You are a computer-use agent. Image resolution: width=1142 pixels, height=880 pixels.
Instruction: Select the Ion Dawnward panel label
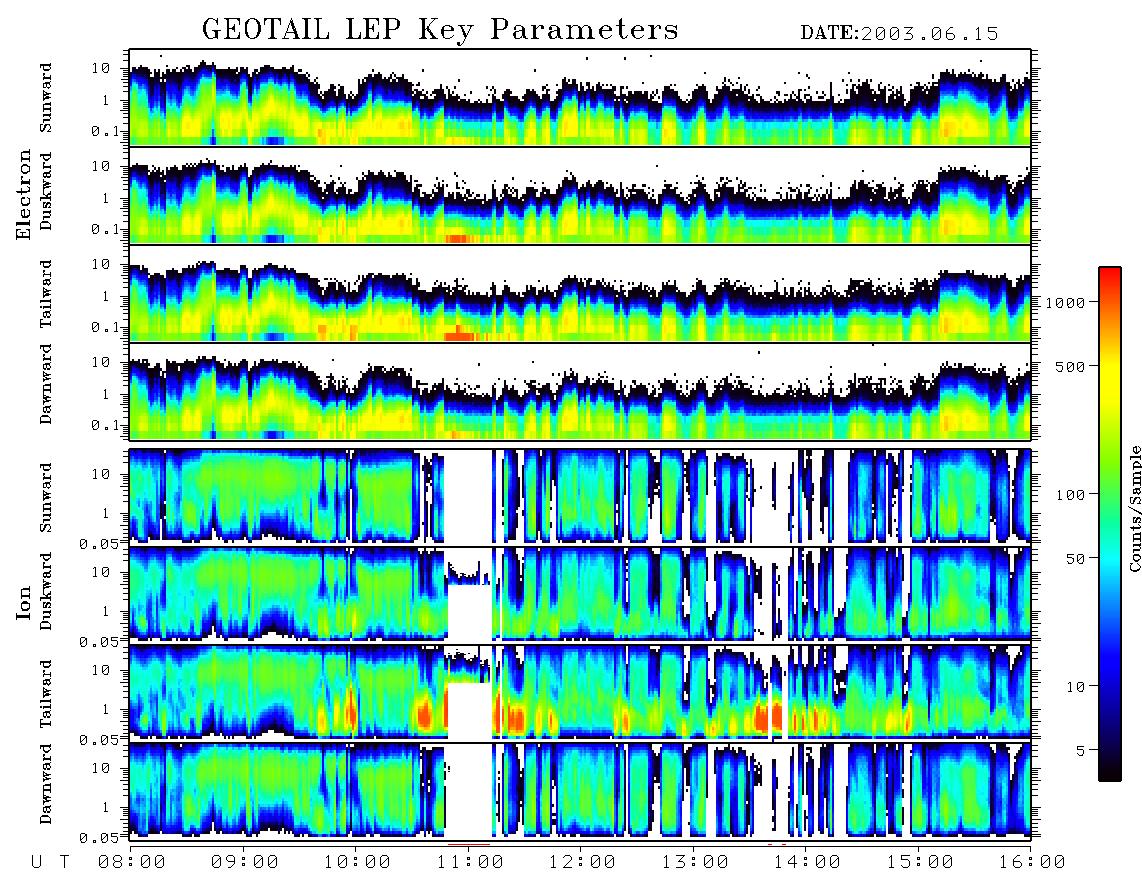point(46,784)
